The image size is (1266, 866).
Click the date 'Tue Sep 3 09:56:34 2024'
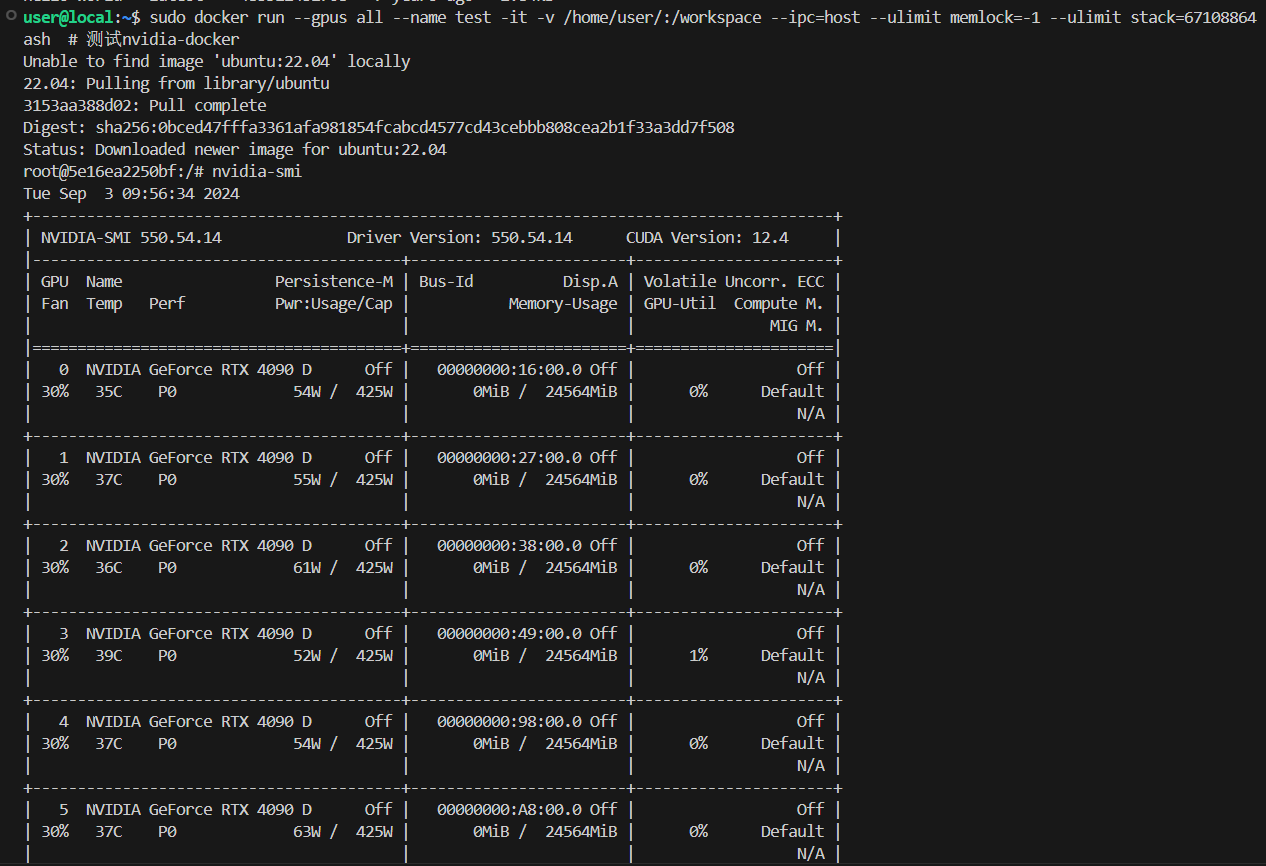(131, 194)
